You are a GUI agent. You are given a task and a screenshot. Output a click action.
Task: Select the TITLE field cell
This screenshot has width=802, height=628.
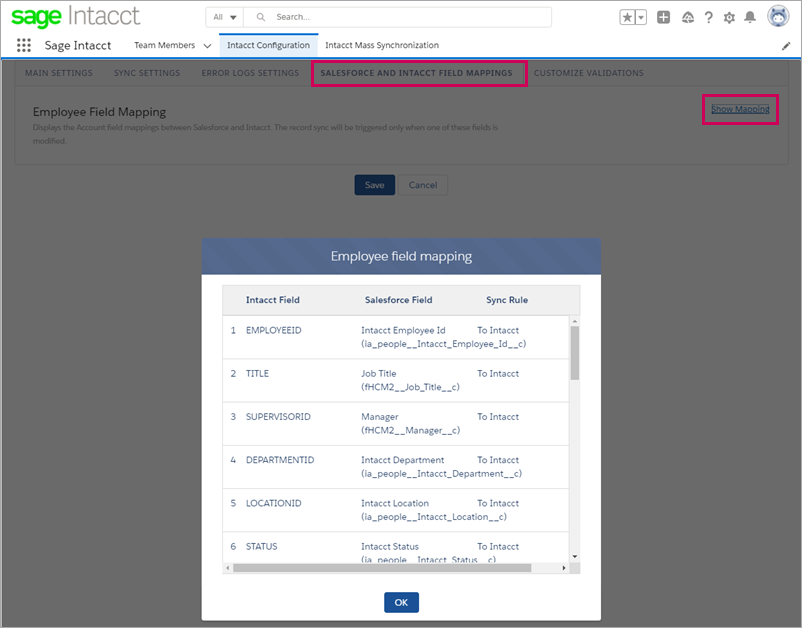coord(257,373)
